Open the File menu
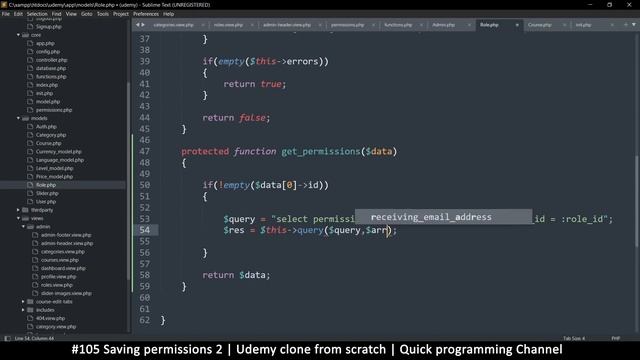The image size is (640, 360). coord(6,14)
